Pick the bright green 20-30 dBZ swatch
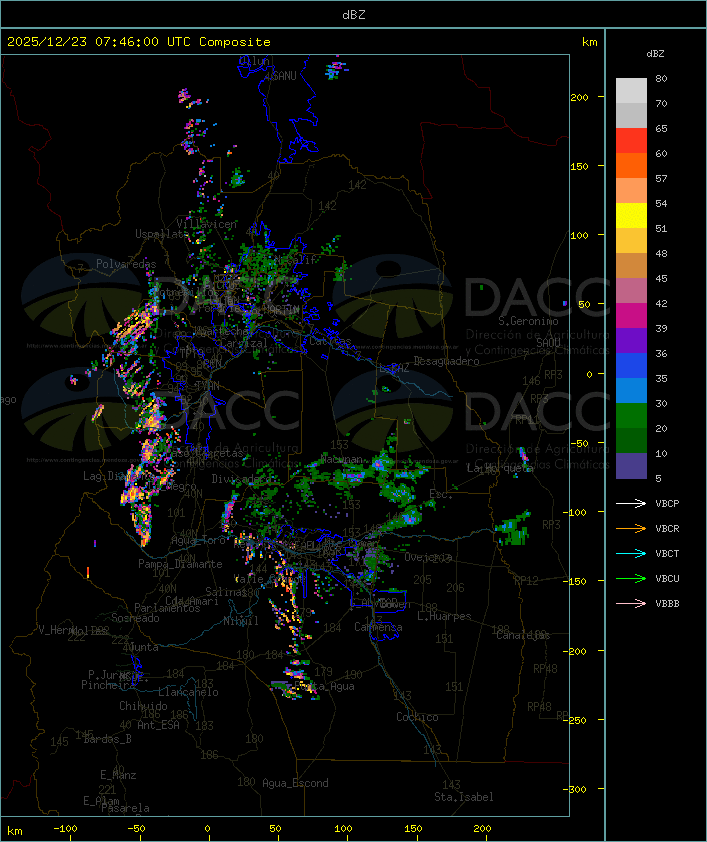Image resolution: width=707 pixels, height=842 pixels. pyautogui.click(x=631, y=416)
